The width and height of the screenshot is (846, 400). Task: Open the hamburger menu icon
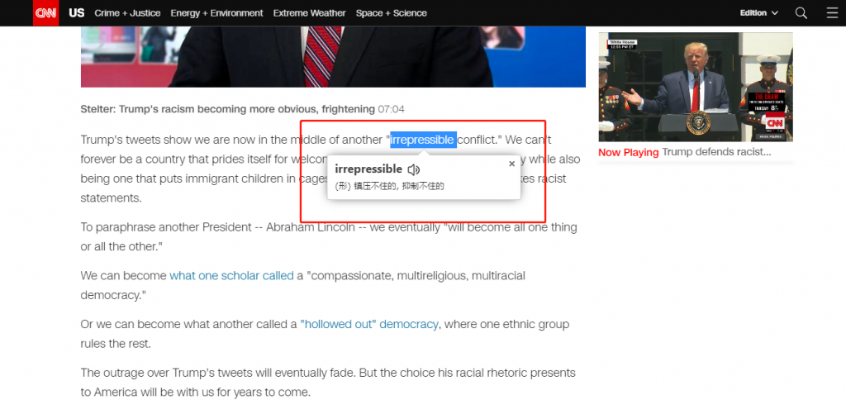pyautogui.click(x=832, y=13)
